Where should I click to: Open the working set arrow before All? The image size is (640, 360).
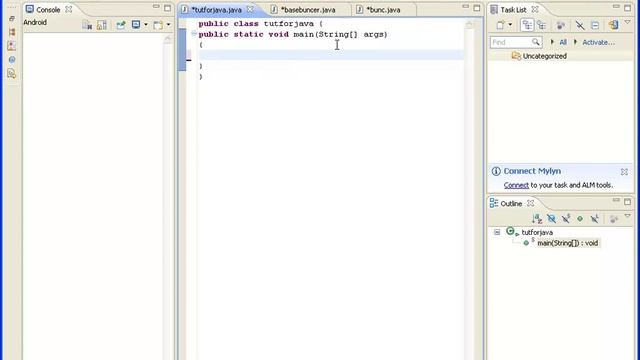[552, 42]
